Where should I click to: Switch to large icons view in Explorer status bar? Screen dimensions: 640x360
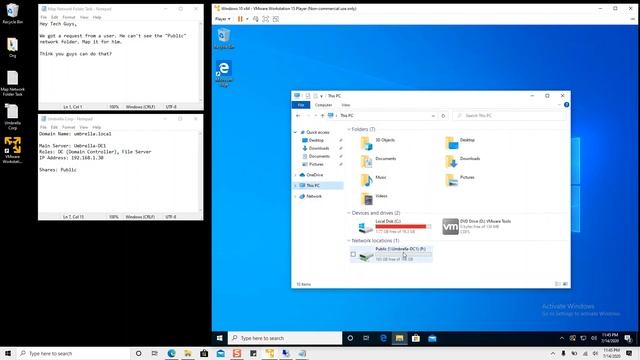(565, 284)
